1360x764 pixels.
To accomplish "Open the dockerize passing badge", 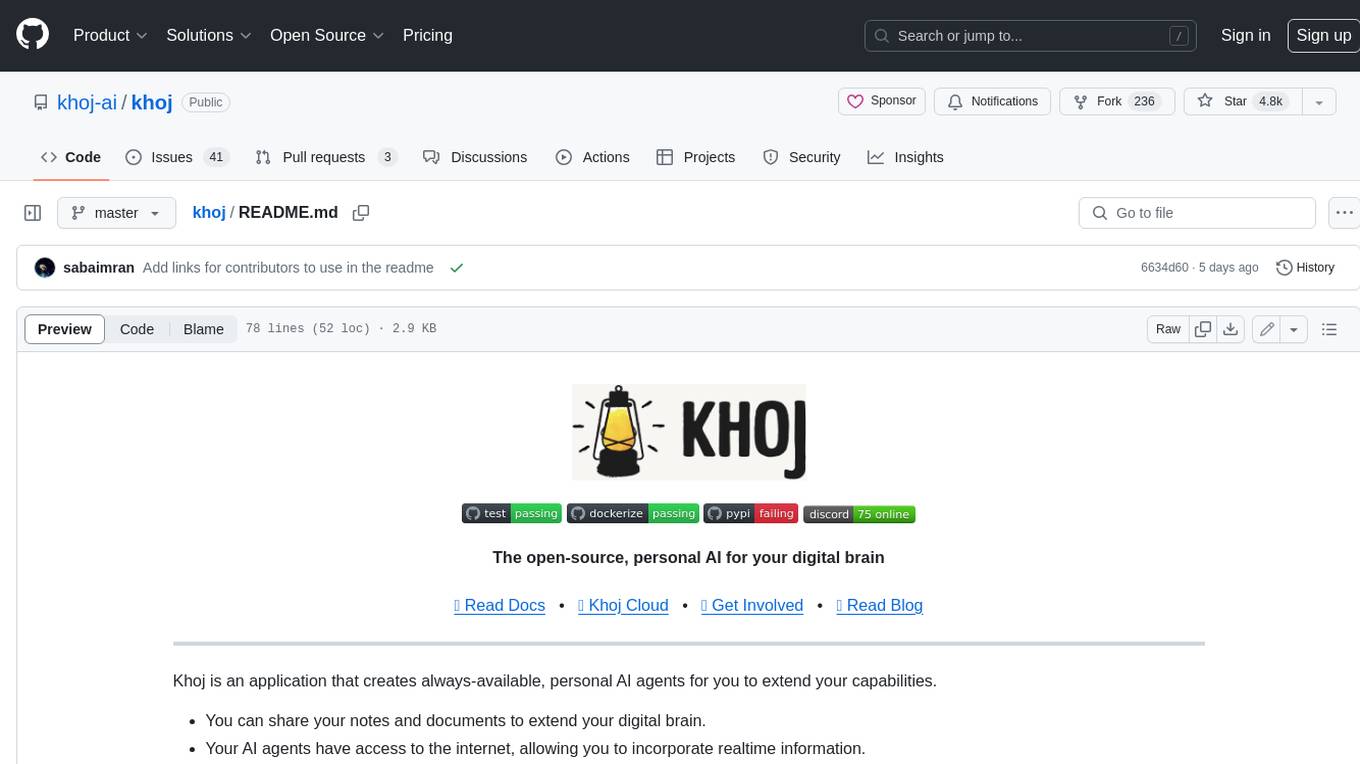I will point(633,514).
